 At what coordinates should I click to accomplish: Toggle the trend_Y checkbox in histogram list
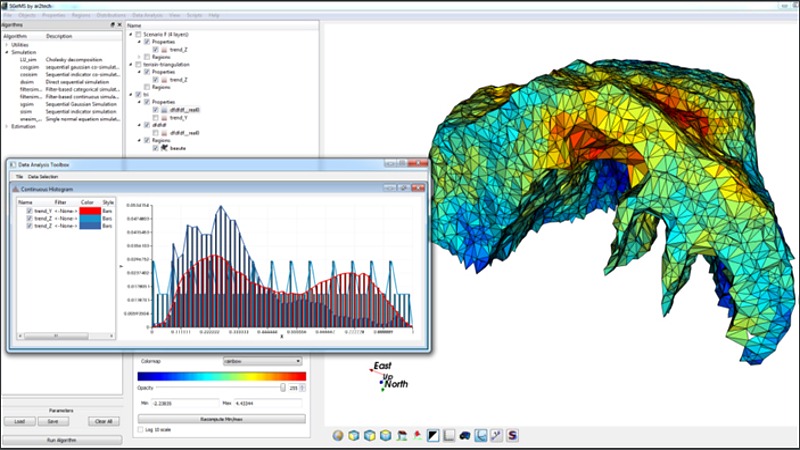30,211
